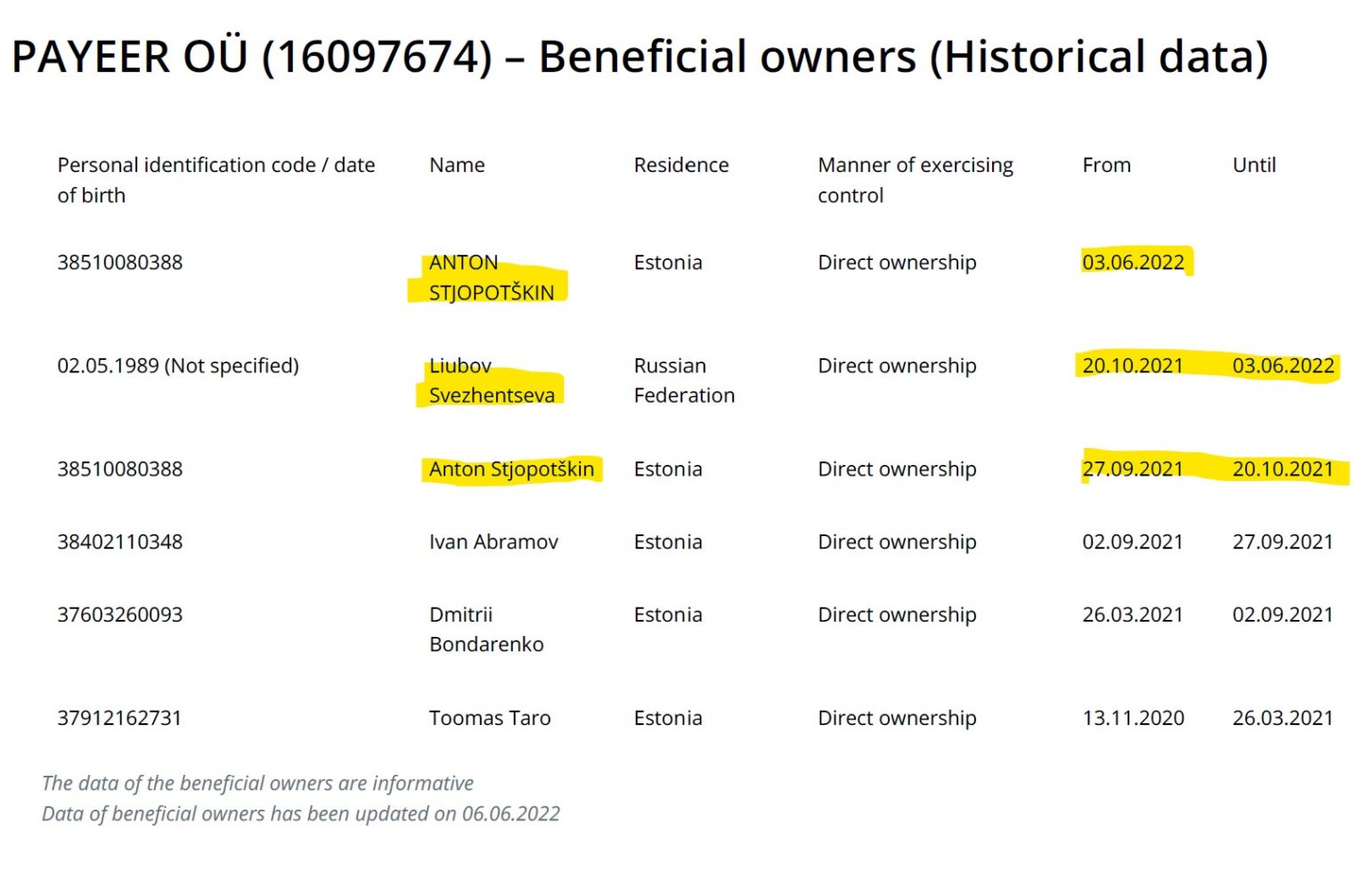Click the name Toomas Taro
Viewport: 1368px width, 896px height.
point(489,718)
